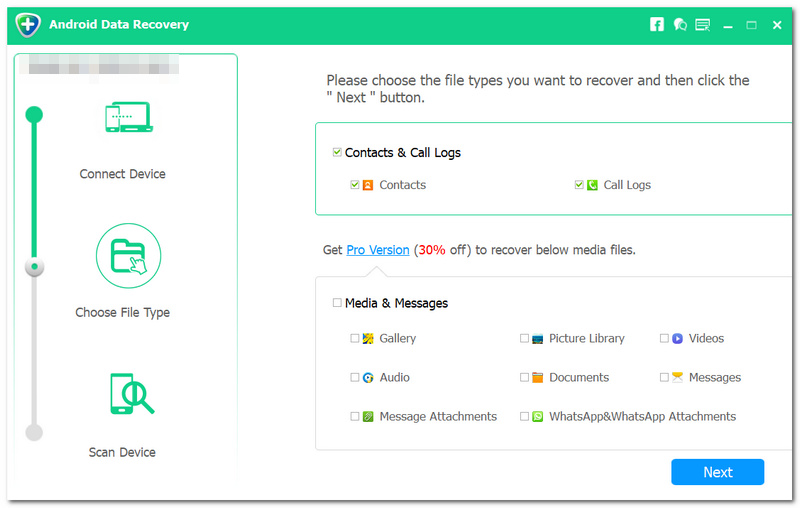Click the Message Attachments label text
This screenshot has height=508, width=800.
(438, 417)
